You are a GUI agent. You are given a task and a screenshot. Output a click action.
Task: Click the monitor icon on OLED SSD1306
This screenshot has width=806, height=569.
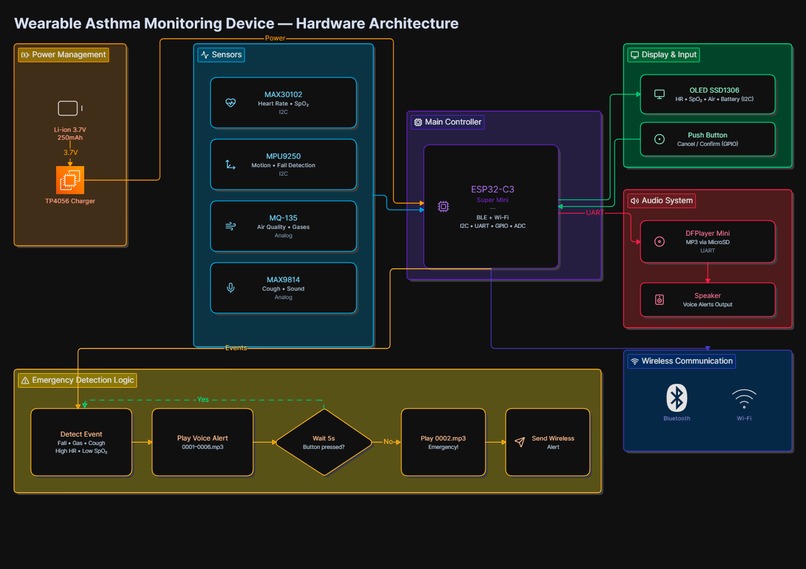pyautogui.click(x=660, y=94)
